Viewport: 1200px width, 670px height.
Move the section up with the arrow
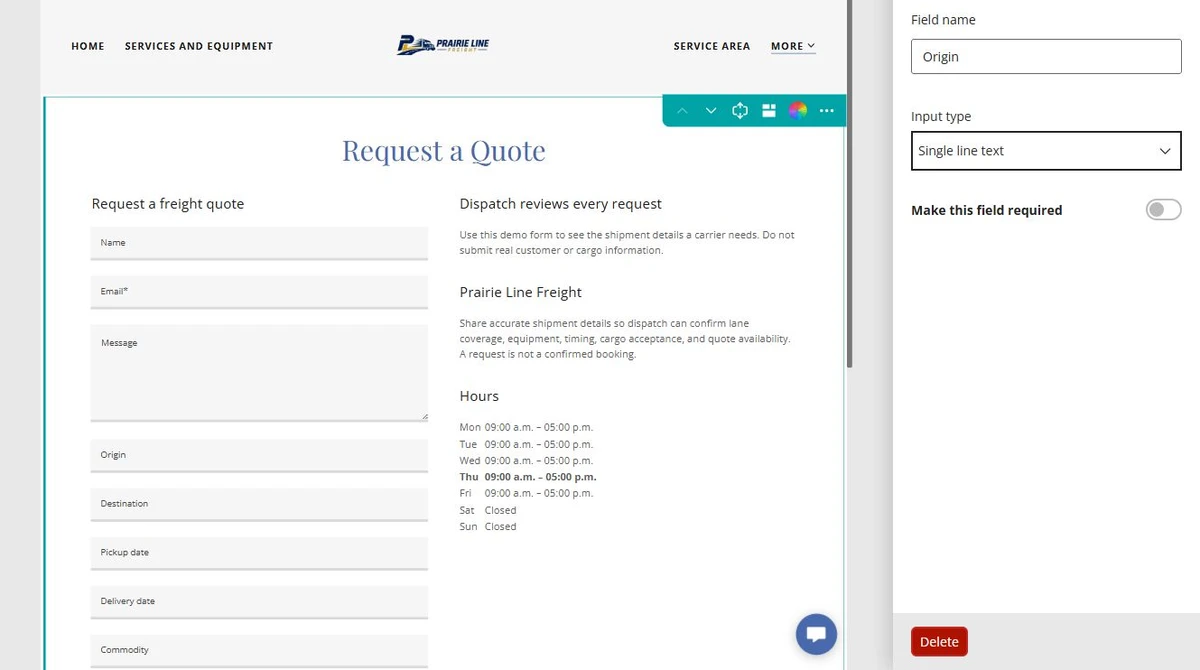[682, 111]
